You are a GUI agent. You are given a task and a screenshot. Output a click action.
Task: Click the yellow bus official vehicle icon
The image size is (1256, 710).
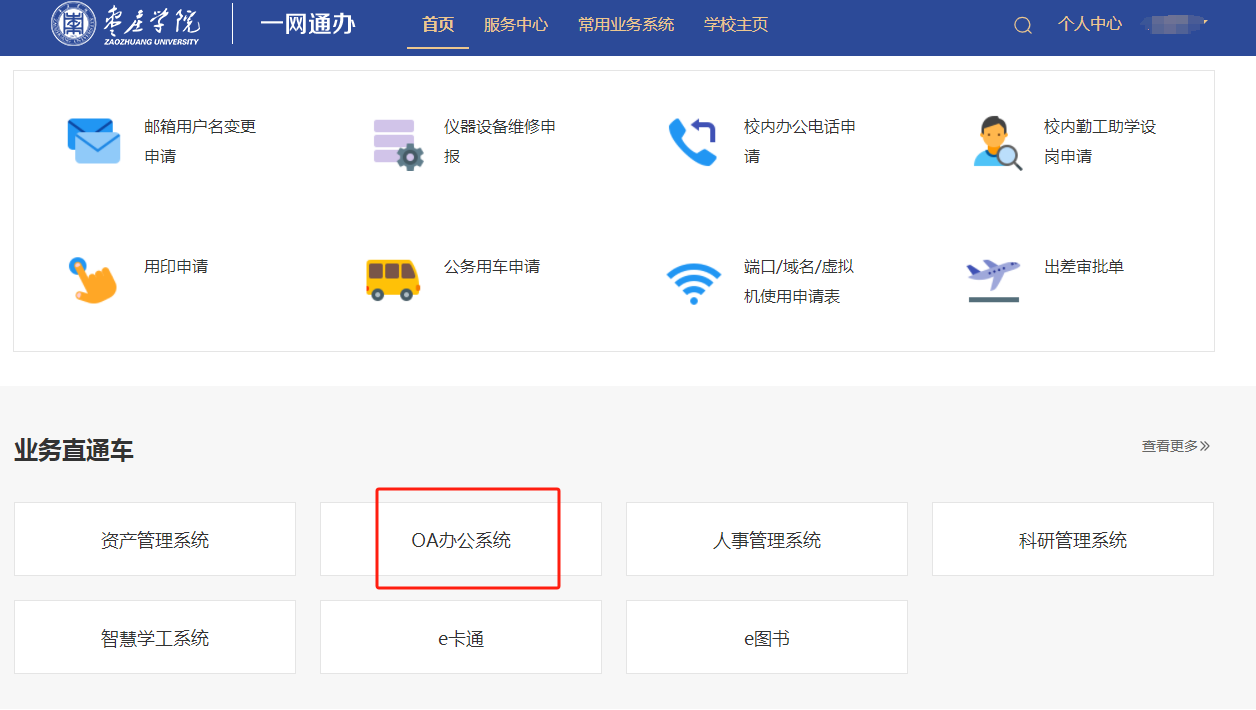(393, 280)
